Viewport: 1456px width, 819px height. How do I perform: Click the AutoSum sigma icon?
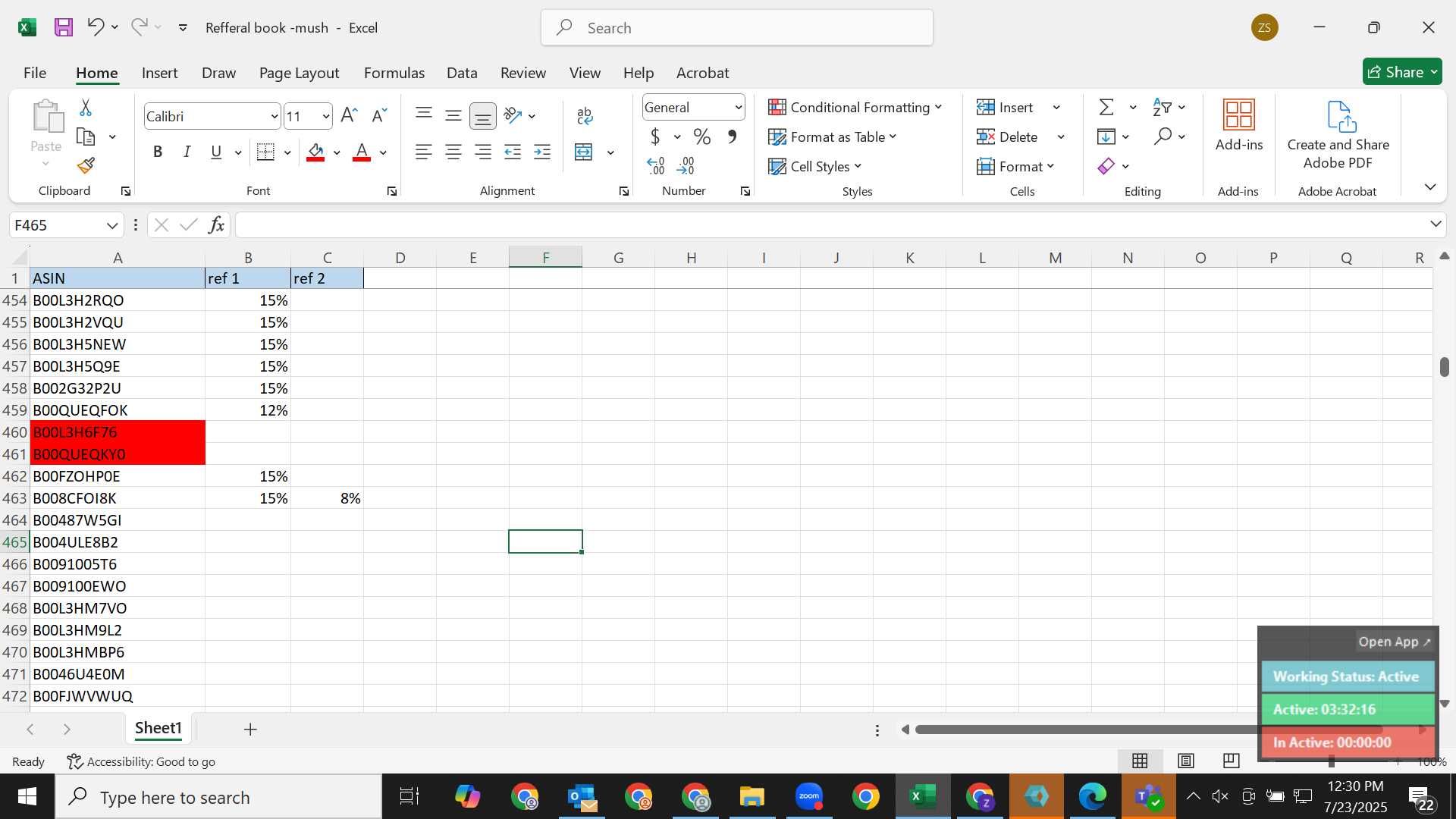(x=1107, y=108)
